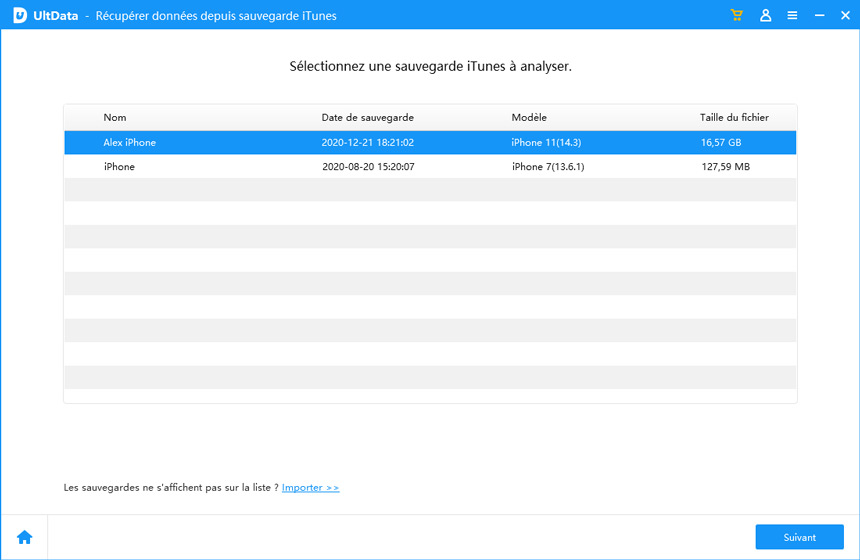Click the Taille du fichier column header
This screenshot has height=560, width=860.
(x=734, y=118)
